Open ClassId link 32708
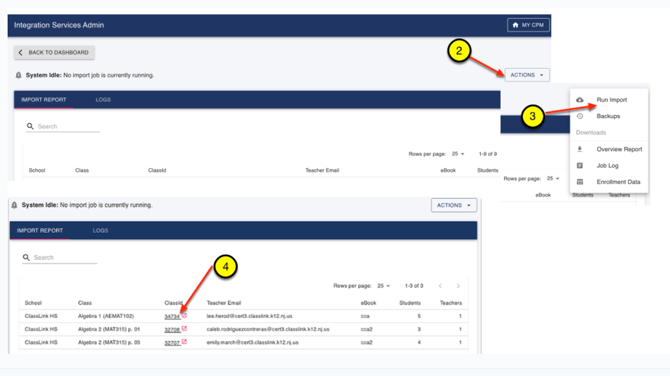 point(172,330)
